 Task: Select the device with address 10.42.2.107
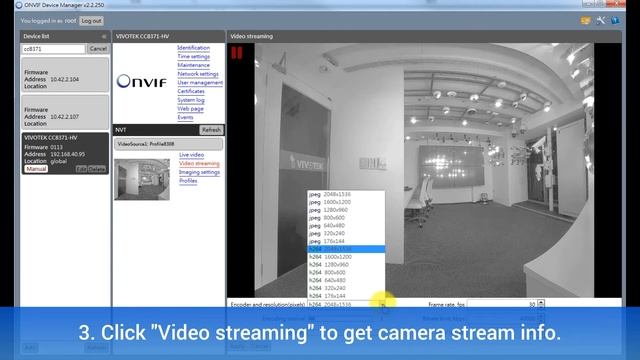(x=65, y=112)
